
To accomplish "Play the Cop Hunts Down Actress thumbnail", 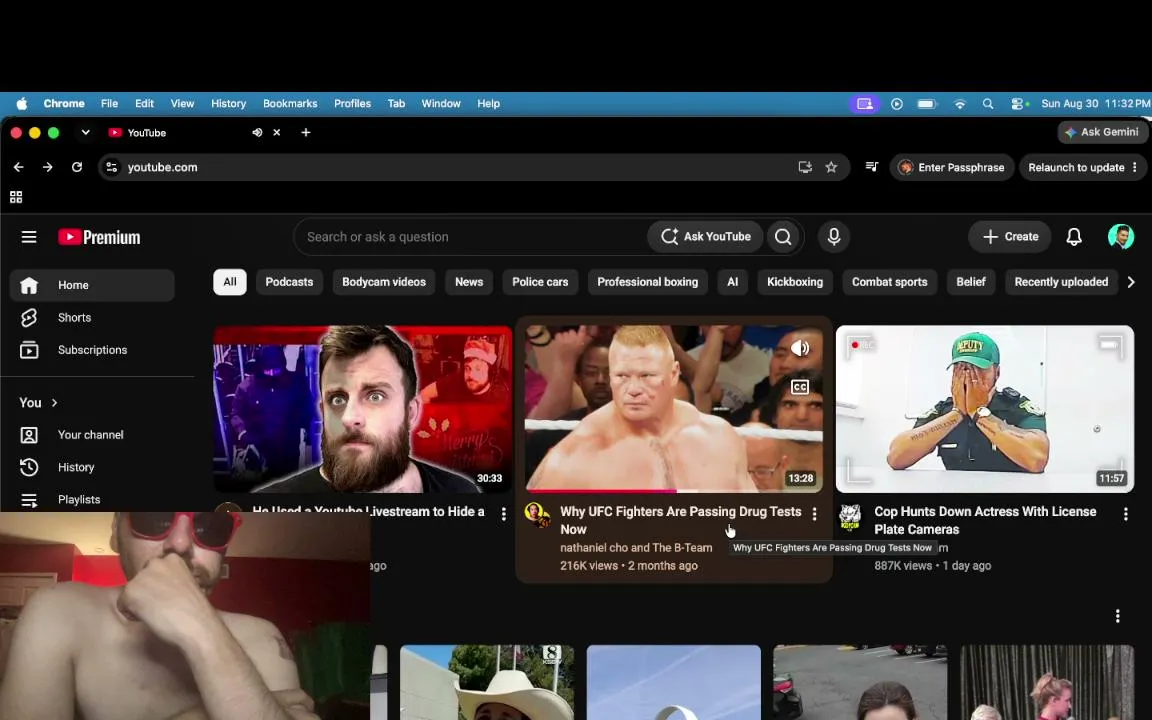I will pos(984,408).
